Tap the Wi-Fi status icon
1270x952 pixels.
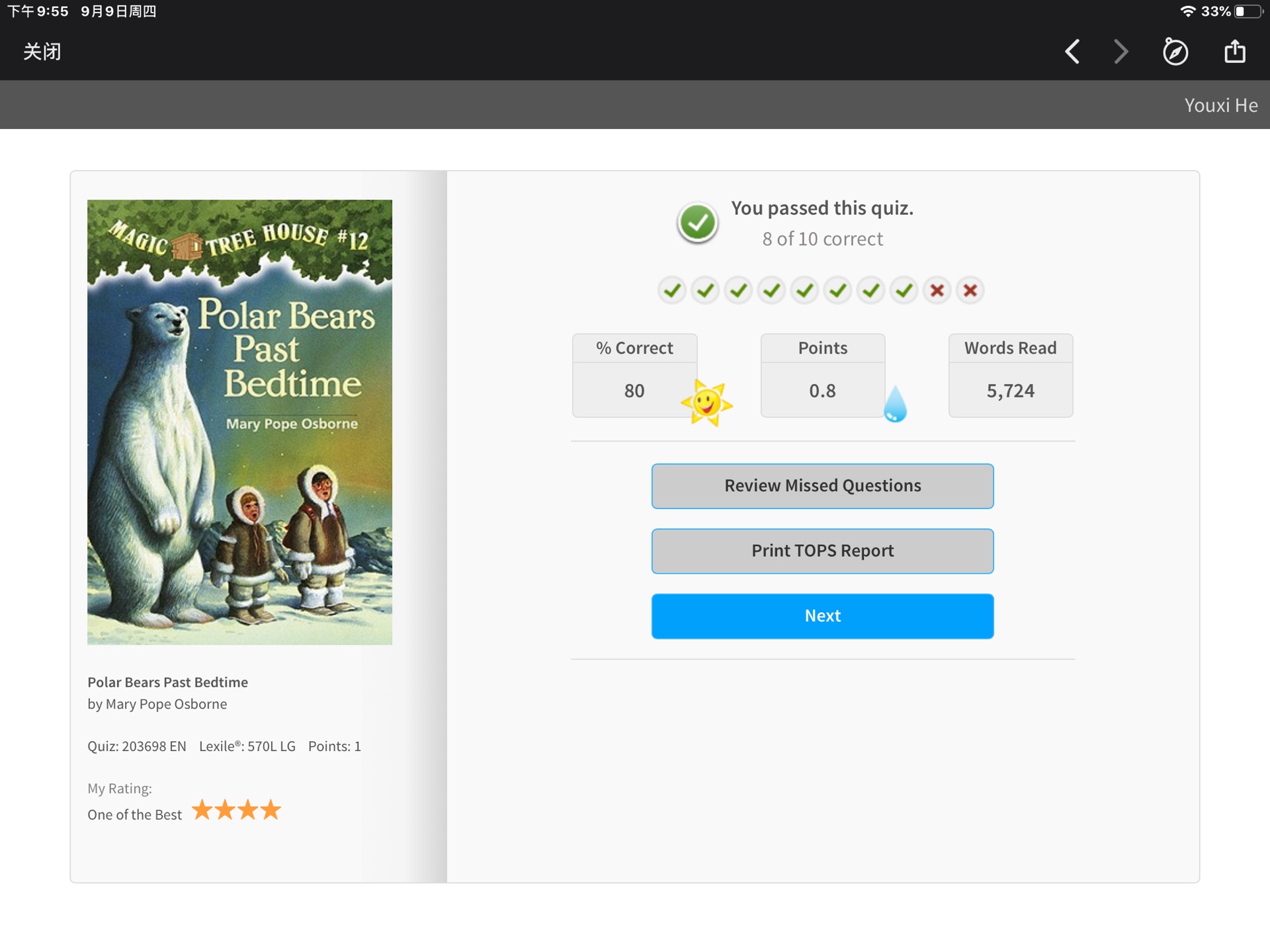[x=1188, y=11]
